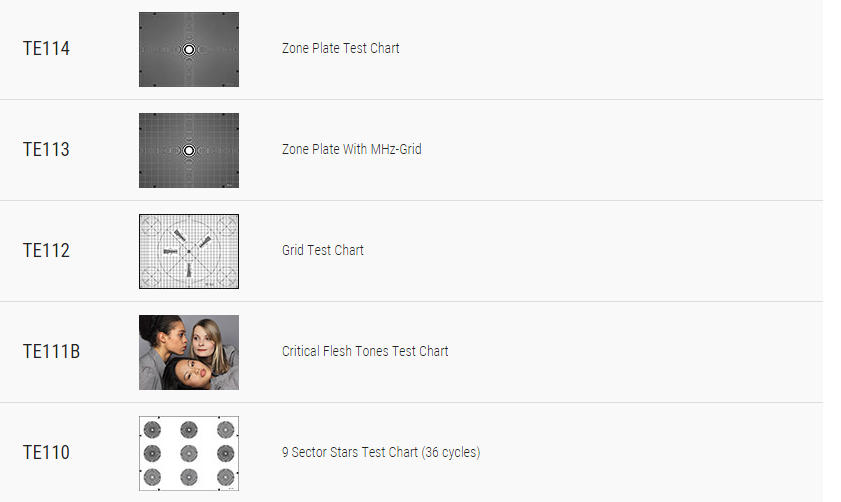Open the Grid Test Chart link
This screenshot has height=502, width=841.
(x=323, y=250)
